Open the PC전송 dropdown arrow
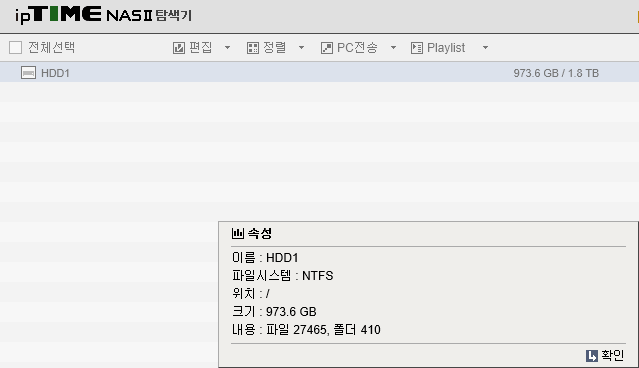639x368 pixels. click(393, 48)
